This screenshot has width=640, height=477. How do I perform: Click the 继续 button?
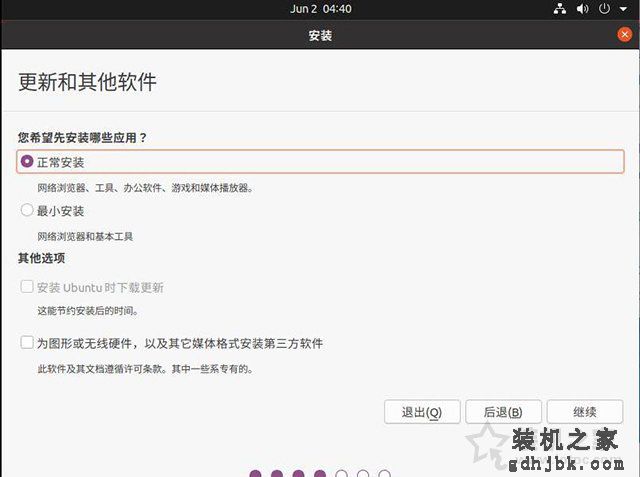click(585, 412)
